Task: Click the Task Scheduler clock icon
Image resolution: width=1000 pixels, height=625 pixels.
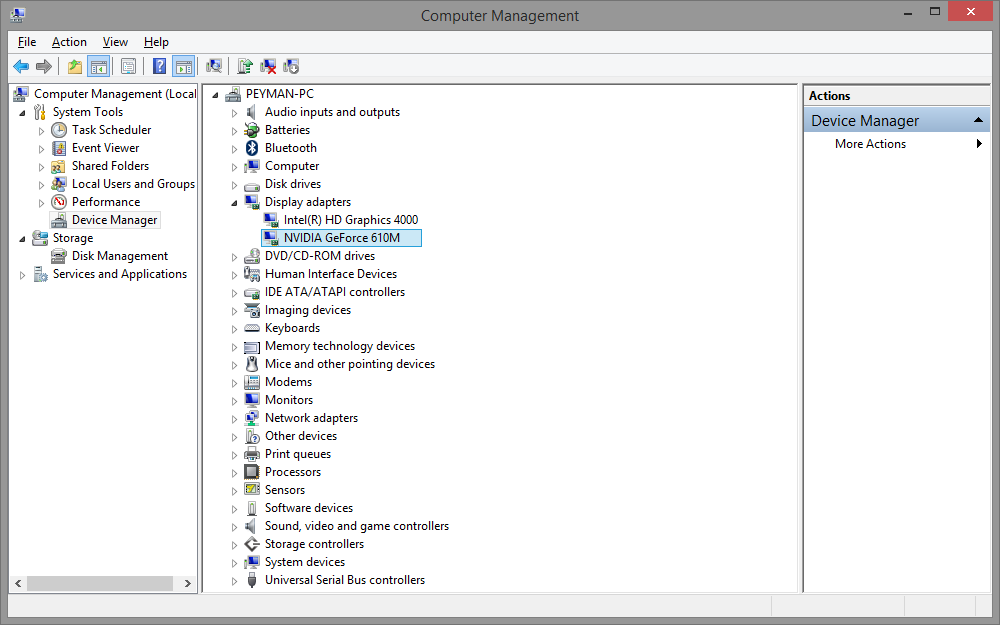Action: click(59, 130)
